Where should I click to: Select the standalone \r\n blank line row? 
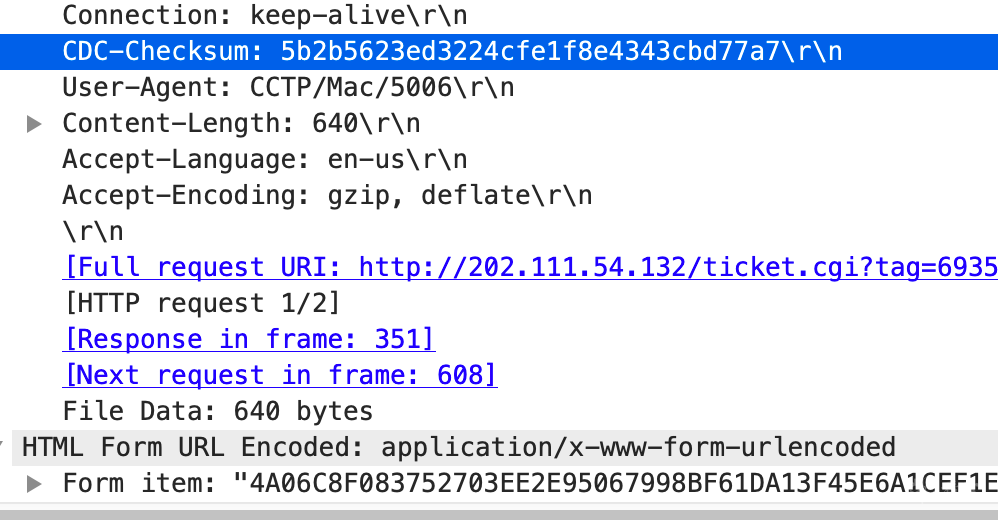click(x=92, y=232)
